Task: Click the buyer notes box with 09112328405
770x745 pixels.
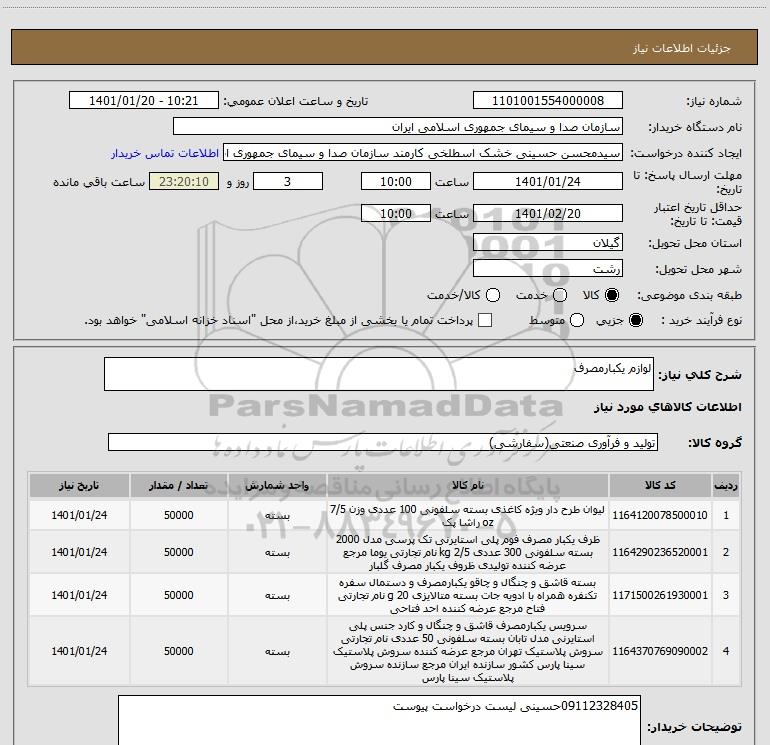Action: 379,719
